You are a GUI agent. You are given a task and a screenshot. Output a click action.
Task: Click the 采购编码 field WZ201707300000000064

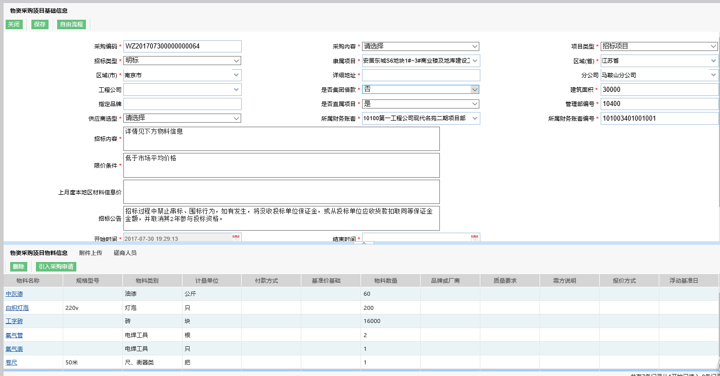[182, 46]
